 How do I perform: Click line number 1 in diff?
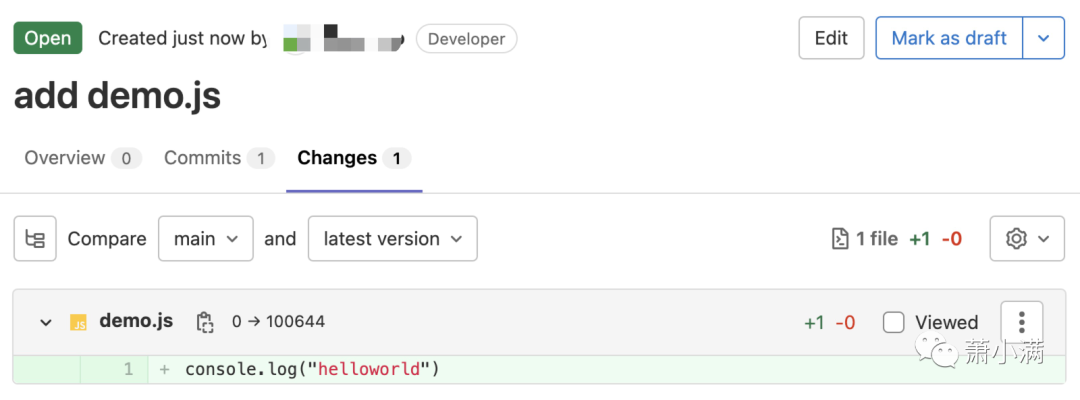point(128,370)
